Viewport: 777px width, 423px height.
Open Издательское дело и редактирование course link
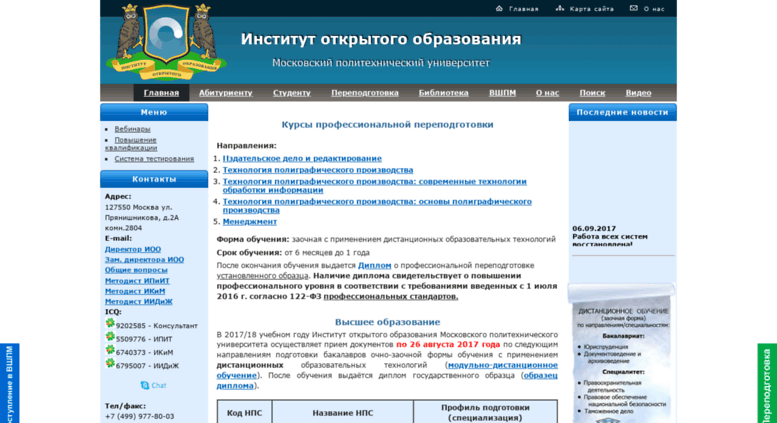(x=302, y=159)
